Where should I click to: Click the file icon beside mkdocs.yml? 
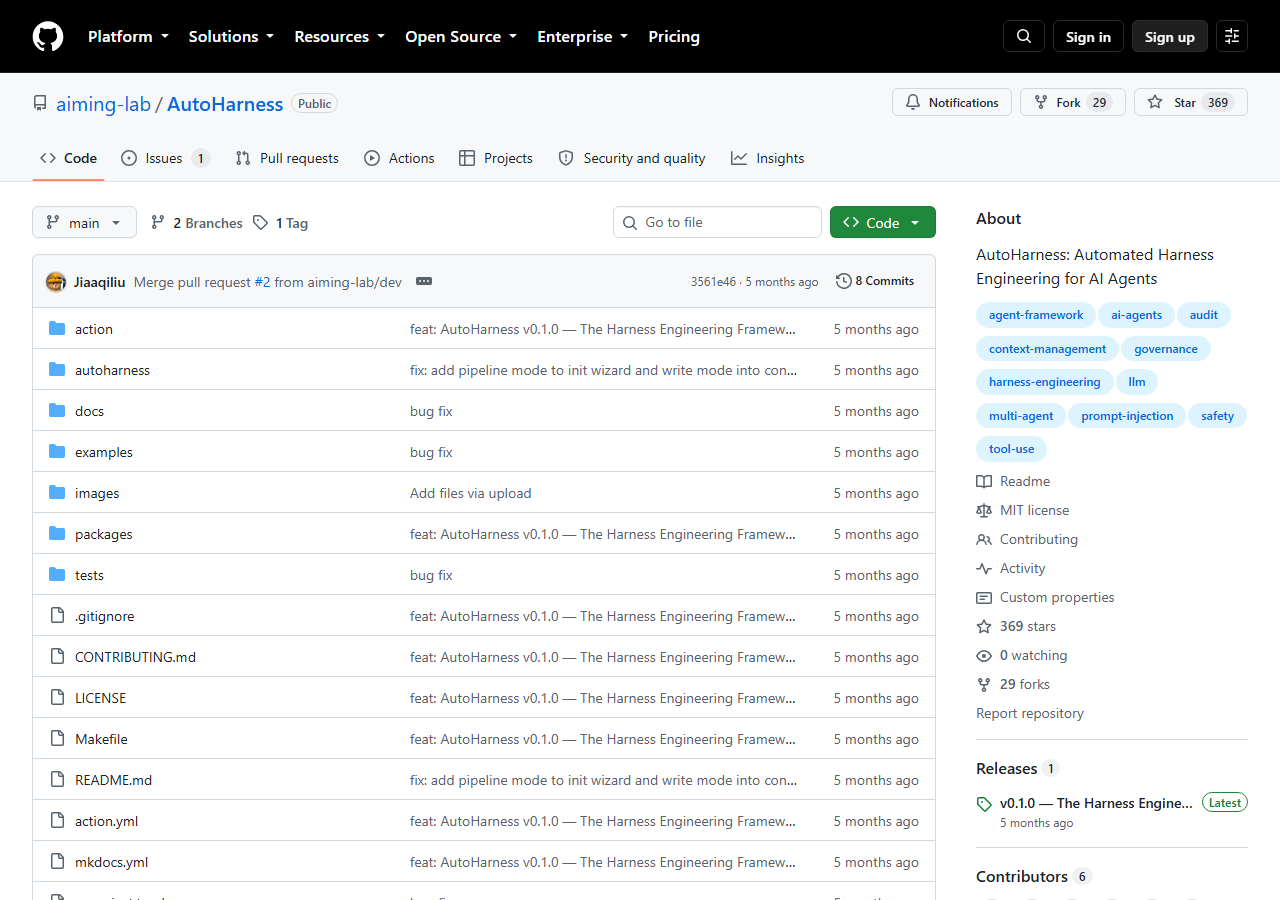coord(57,862)
